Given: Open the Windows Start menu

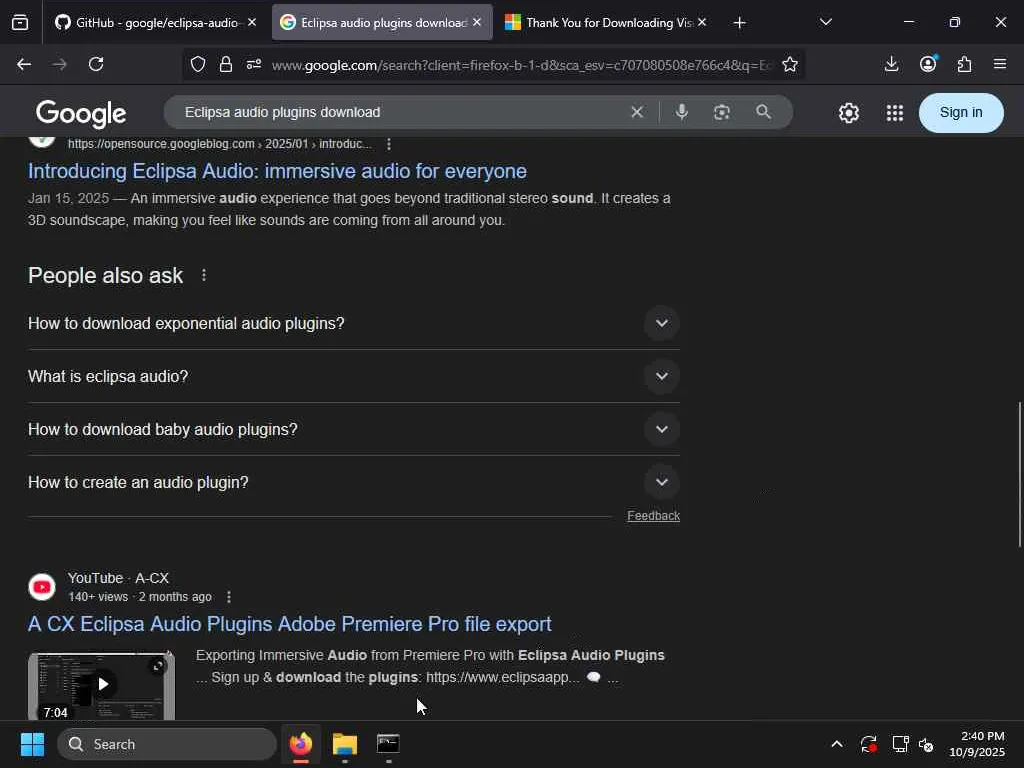Looking at the screenshot, I should [32, 744].
